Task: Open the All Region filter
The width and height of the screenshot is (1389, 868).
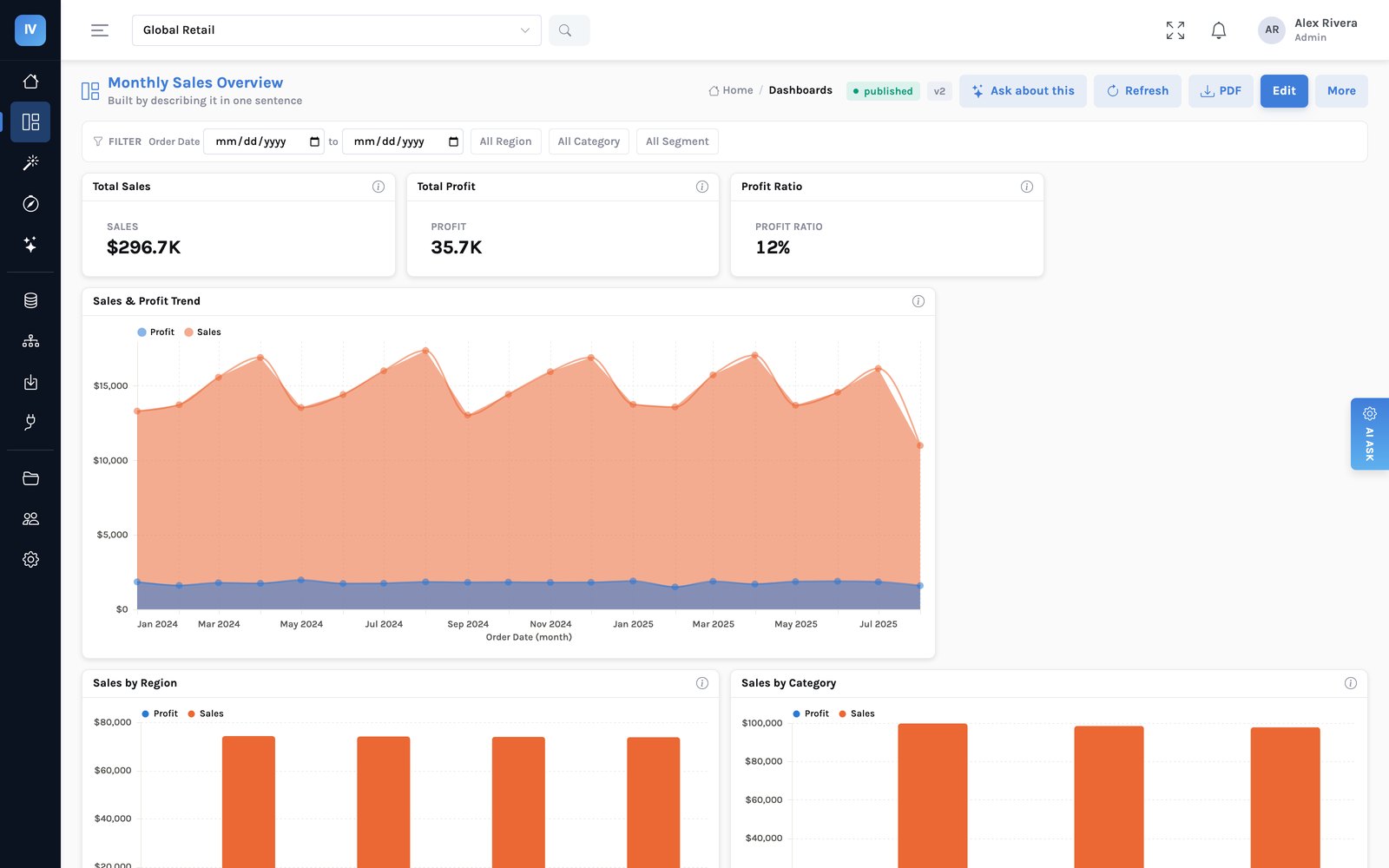Action: (x=505, y=141)
